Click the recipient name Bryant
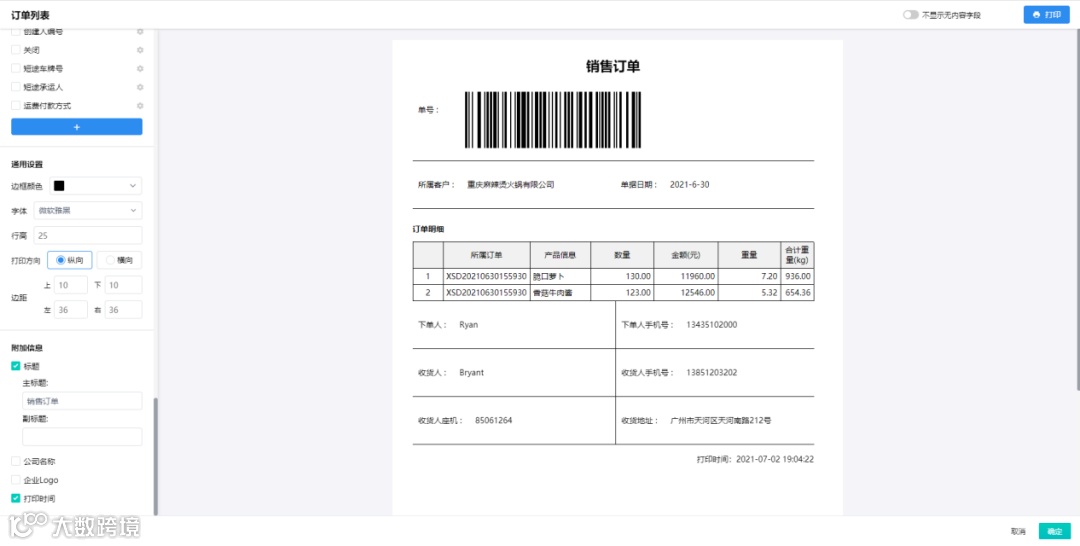 [471, 372]
